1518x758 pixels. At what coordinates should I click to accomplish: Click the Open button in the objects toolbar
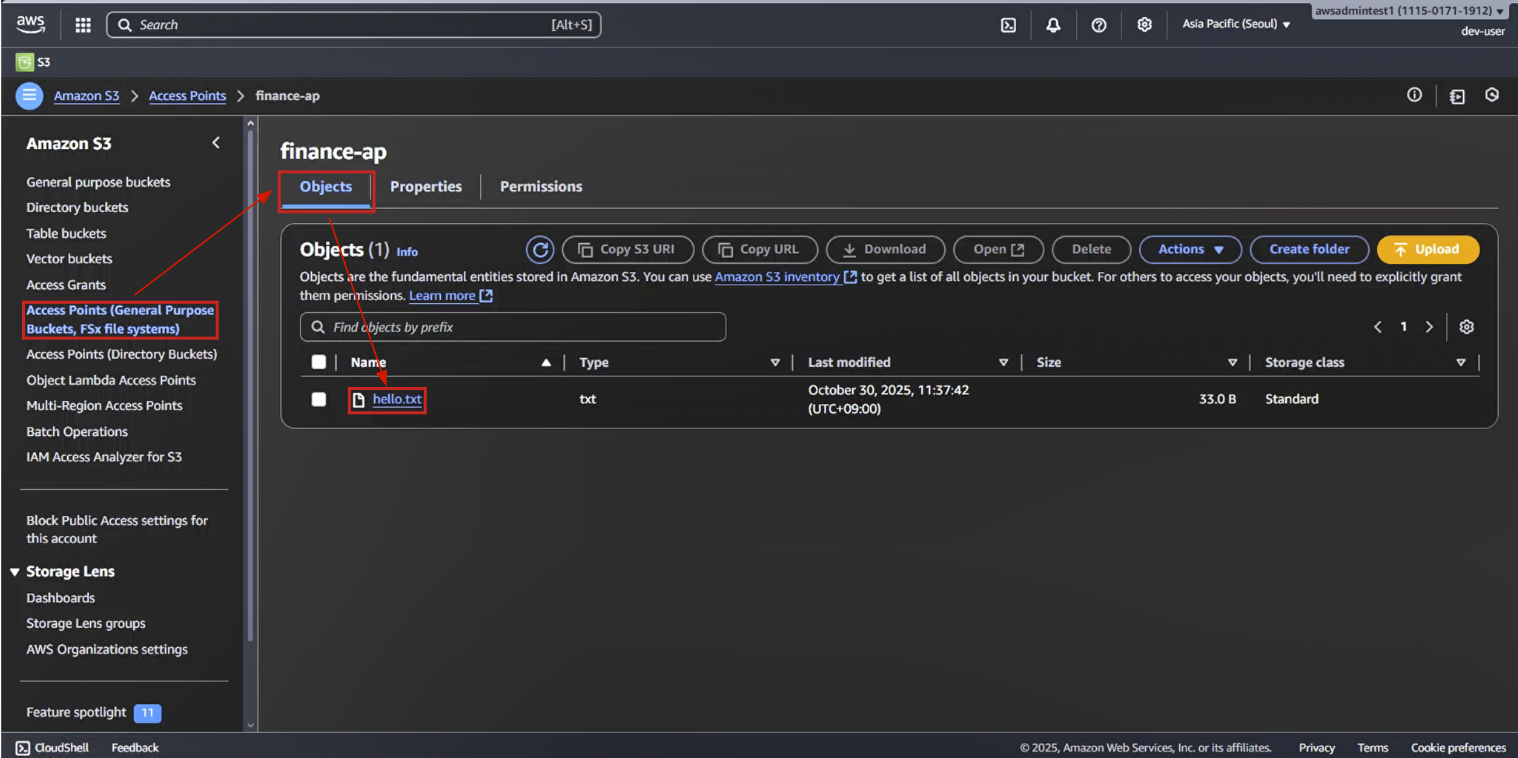998,249
